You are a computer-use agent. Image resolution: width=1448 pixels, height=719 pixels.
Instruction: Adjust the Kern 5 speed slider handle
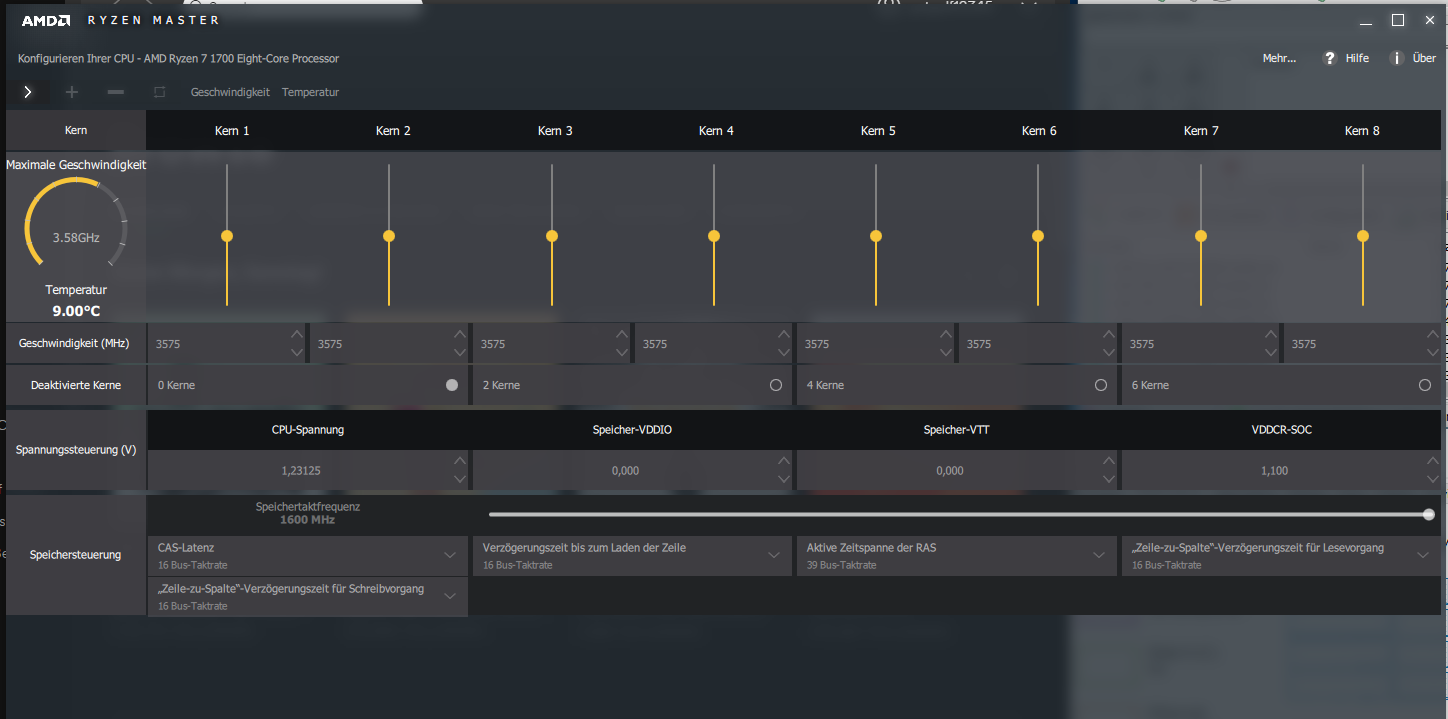pos(876,236)
